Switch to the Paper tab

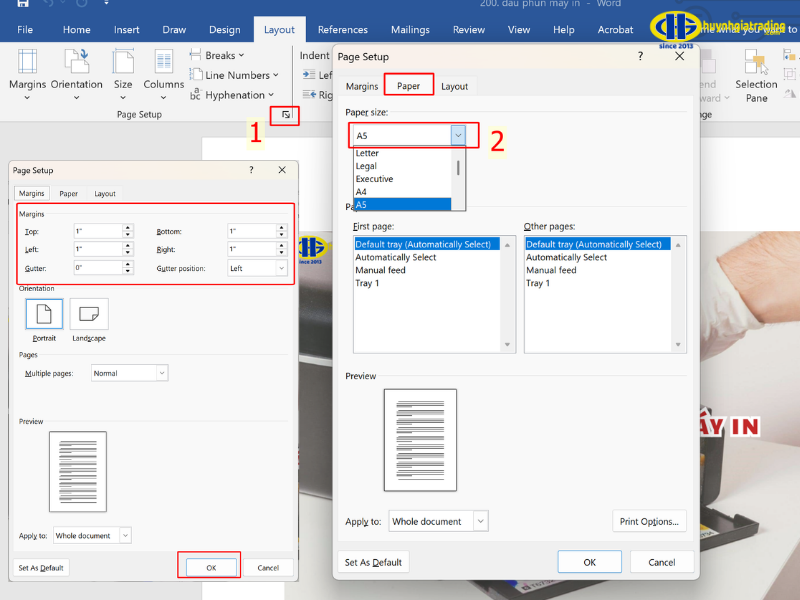[409, 86]
